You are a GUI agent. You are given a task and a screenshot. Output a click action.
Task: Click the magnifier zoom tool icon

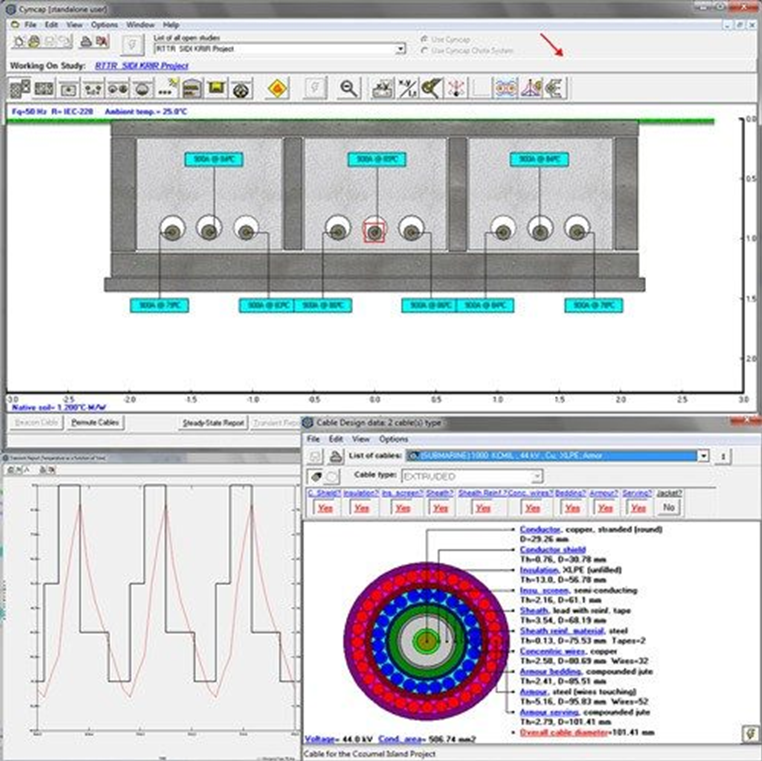(x=348, y=89)
